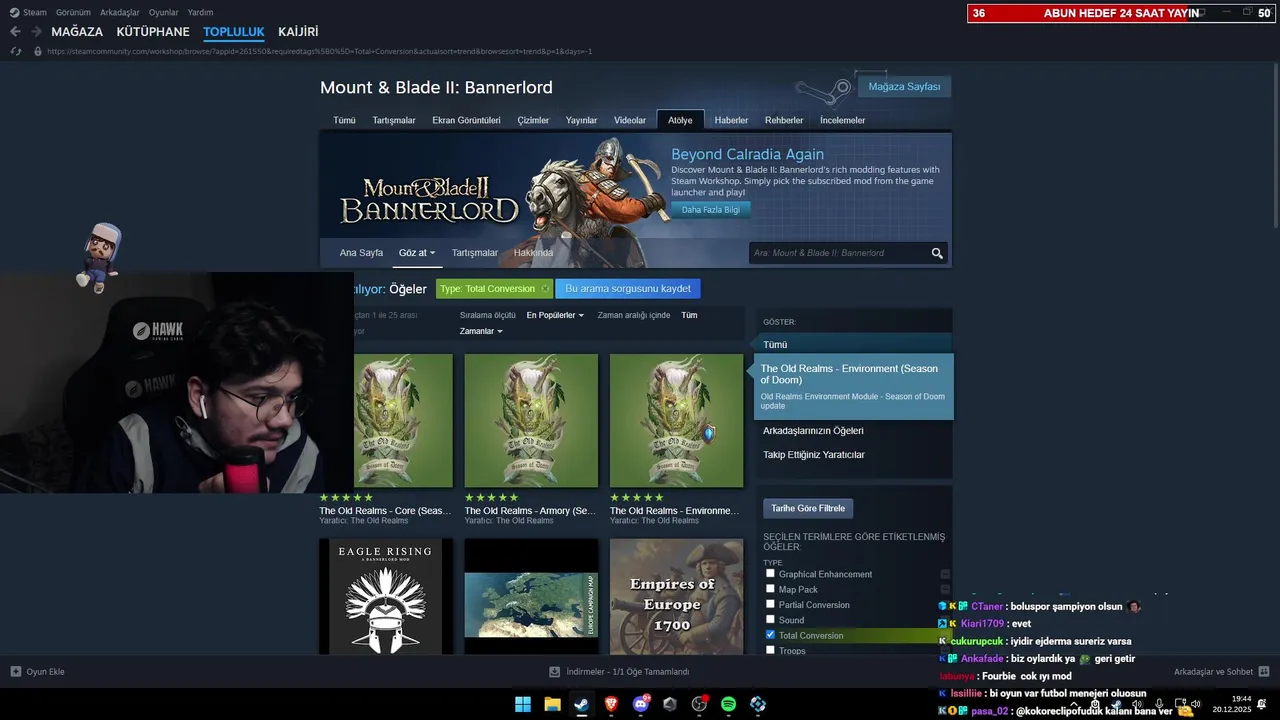1280x720 pixels.
Task: Open workshop Ana Sayfa link
Action: pyautogui.click(x=361, y=253)
